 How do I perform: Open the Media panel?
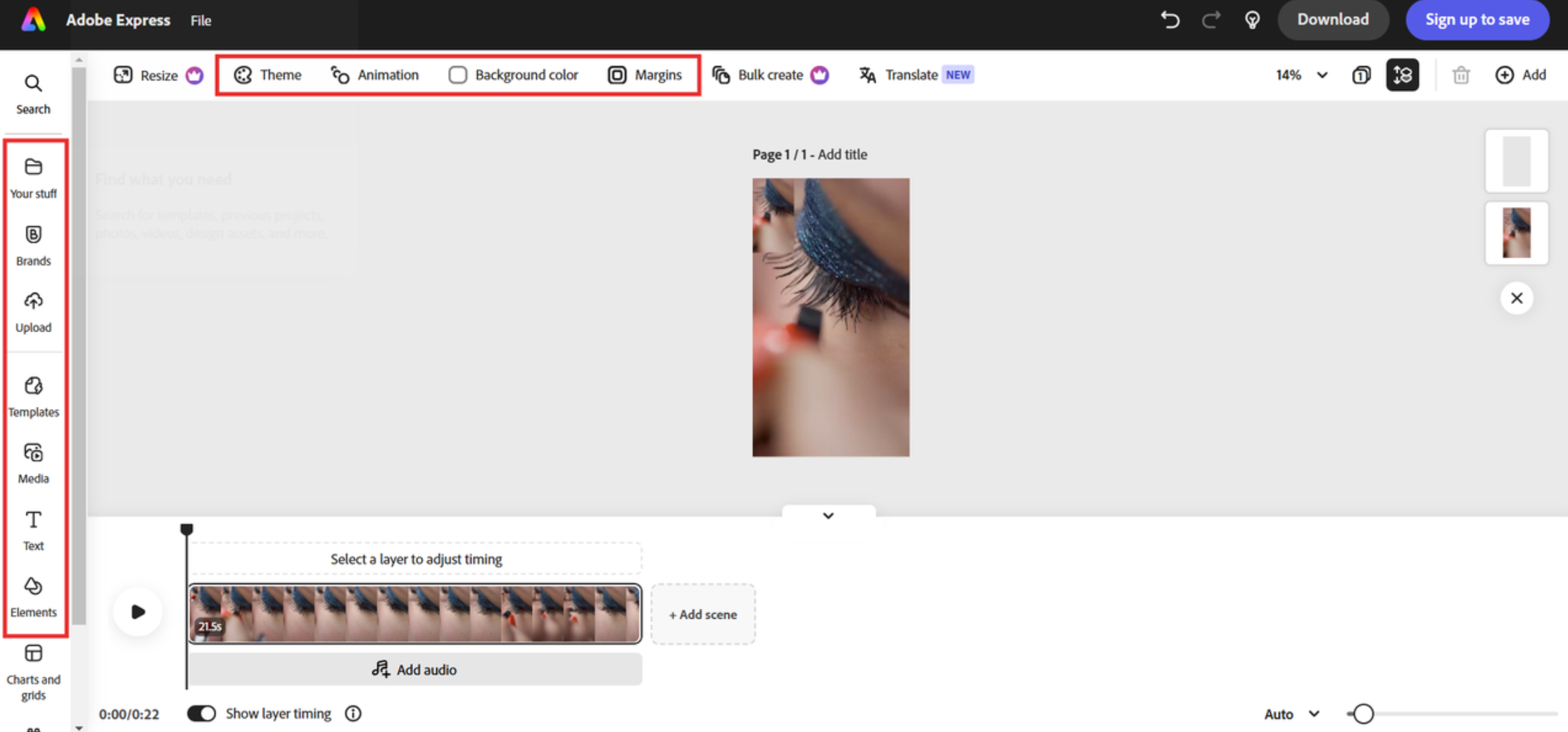[33, 463]
